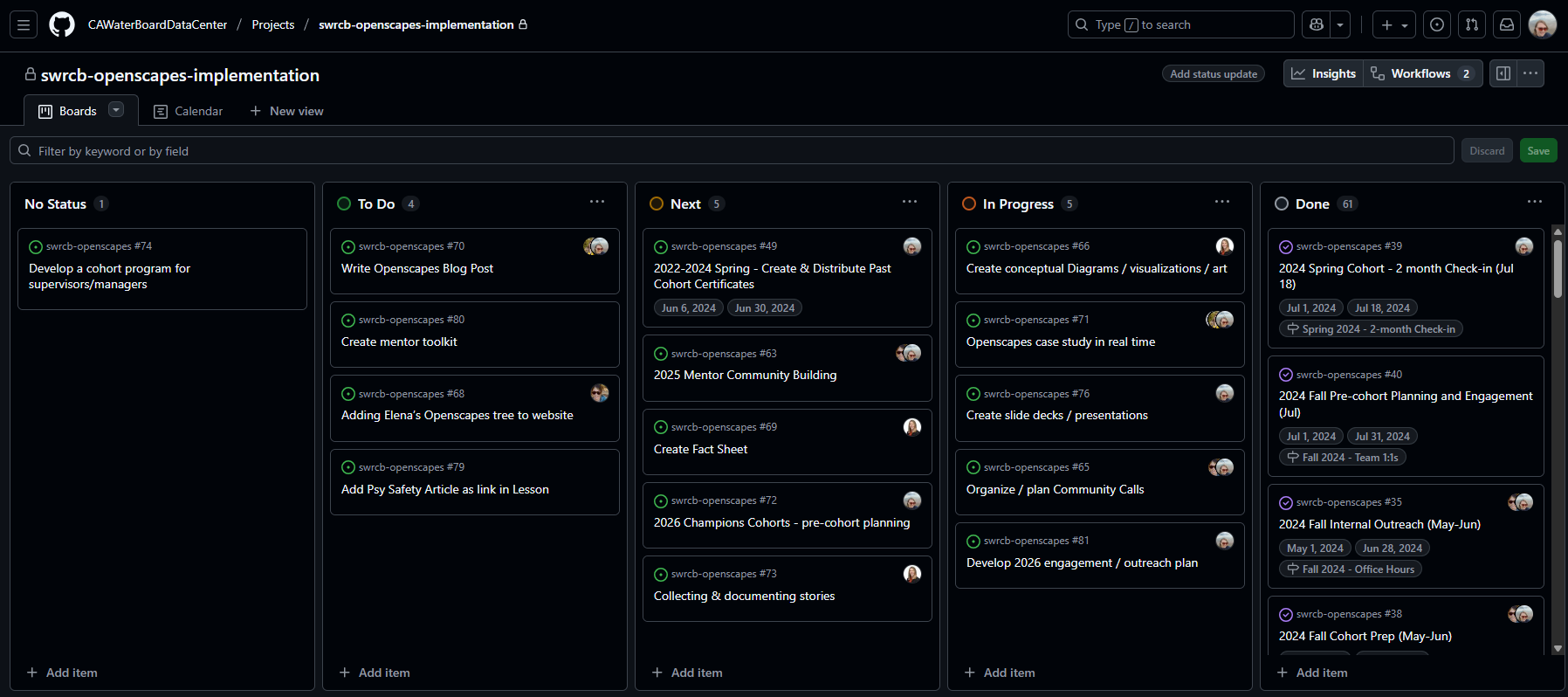Image resolution: width=1568 pixels, height=697 pixels.
Task: Click Jun 30, 2024 date label
Action: coord(765,308)
